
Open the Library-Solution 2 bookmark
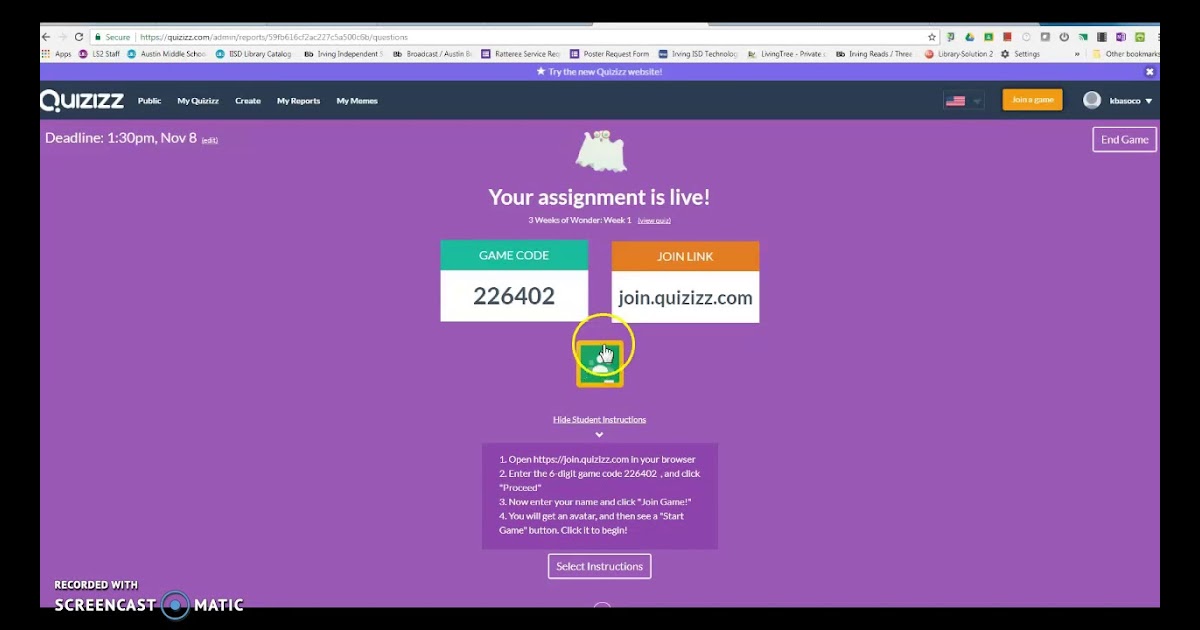(x=959, y=54)
